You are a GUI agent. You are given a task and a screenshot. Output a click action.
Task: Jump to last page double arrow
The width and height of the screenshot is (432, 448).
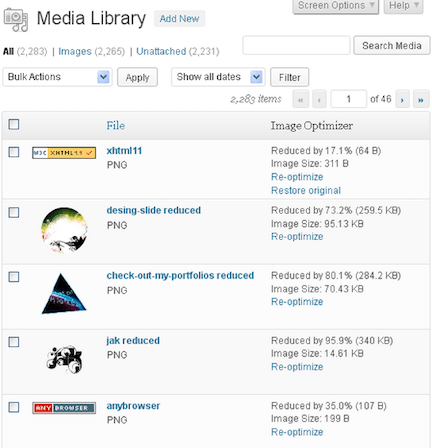click(421, 99)
